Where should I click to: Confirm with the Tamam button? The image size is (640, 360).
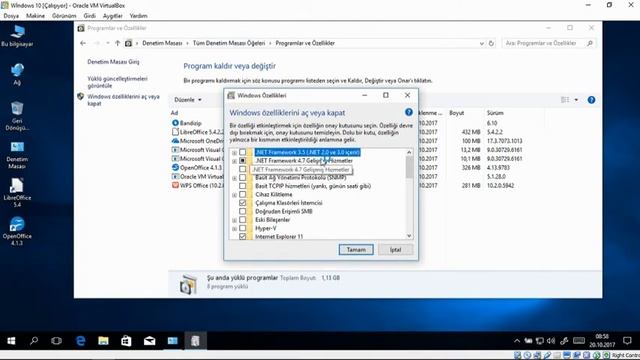coord(356,249)
